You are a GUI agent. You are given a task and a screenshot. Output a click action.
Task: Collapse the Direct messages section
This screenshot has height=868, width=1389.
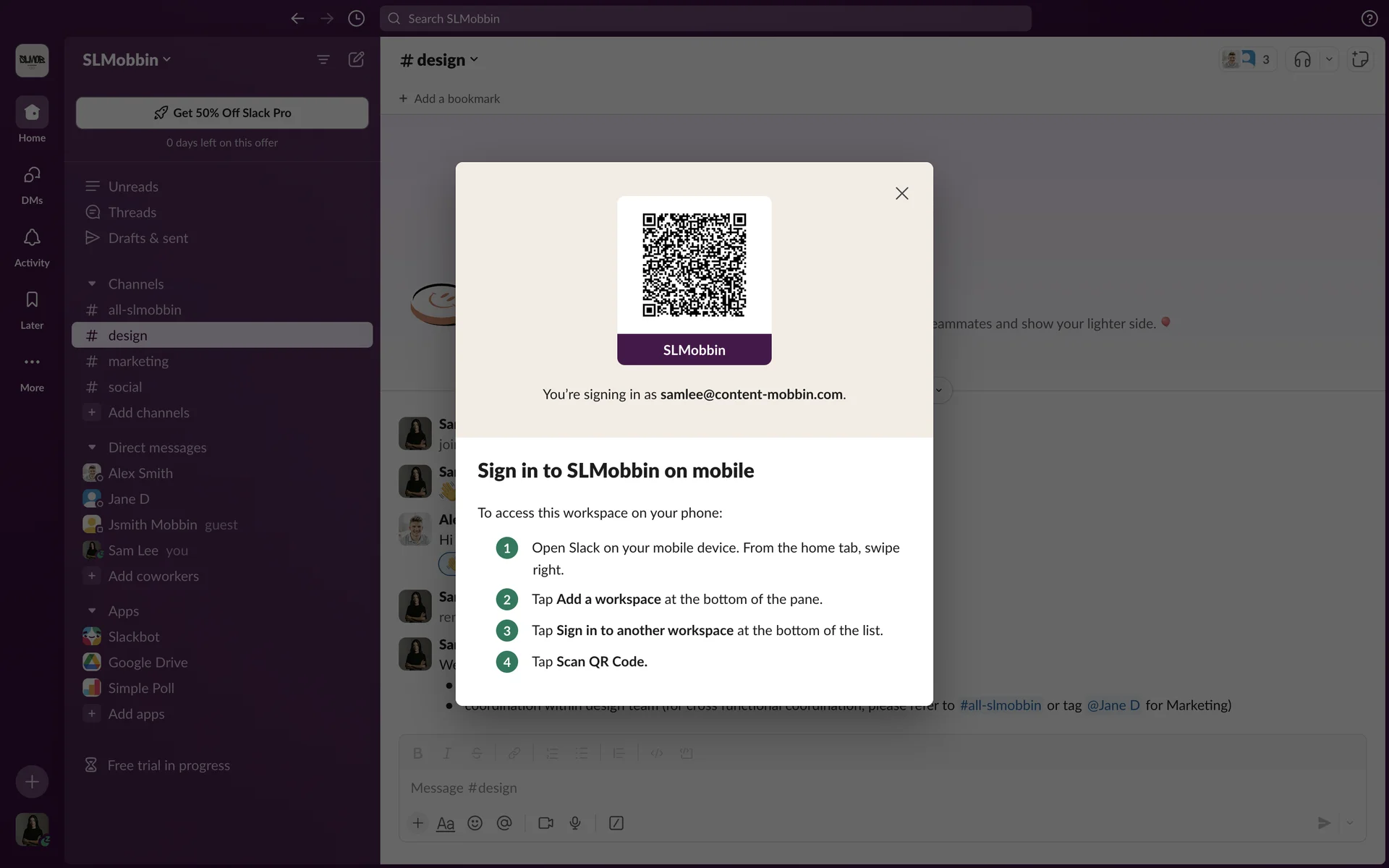[x=92, y=447]
